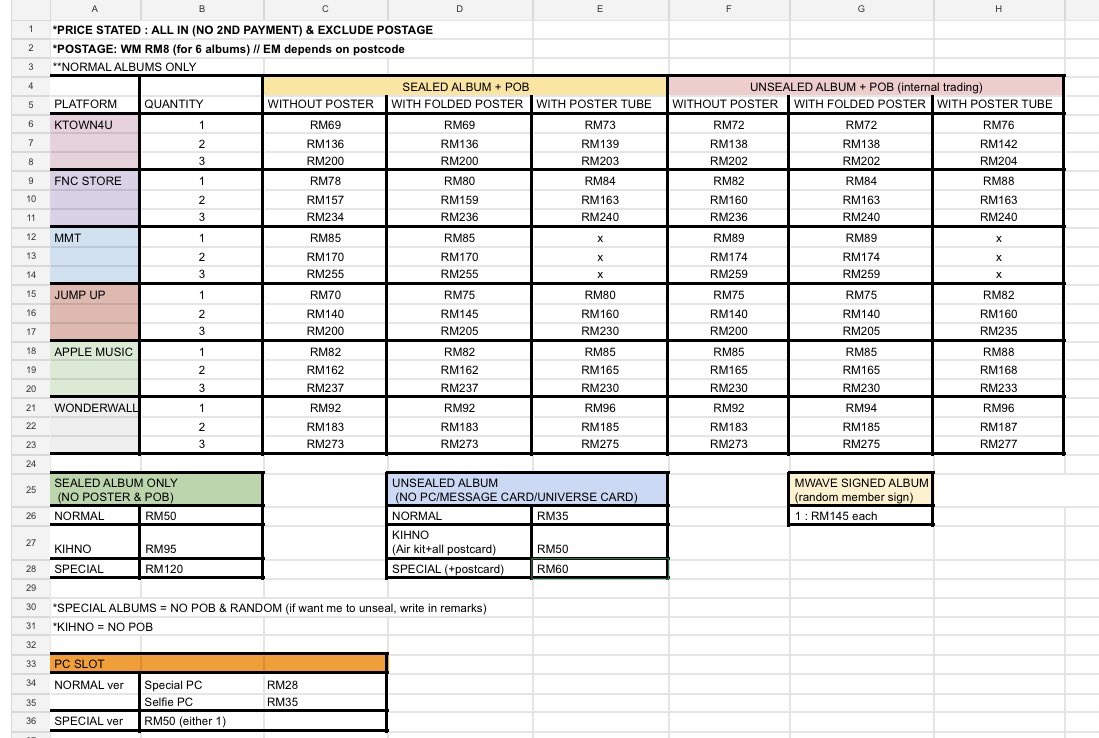Click the SPECIAL (+postcard) cell

[459, 569]
